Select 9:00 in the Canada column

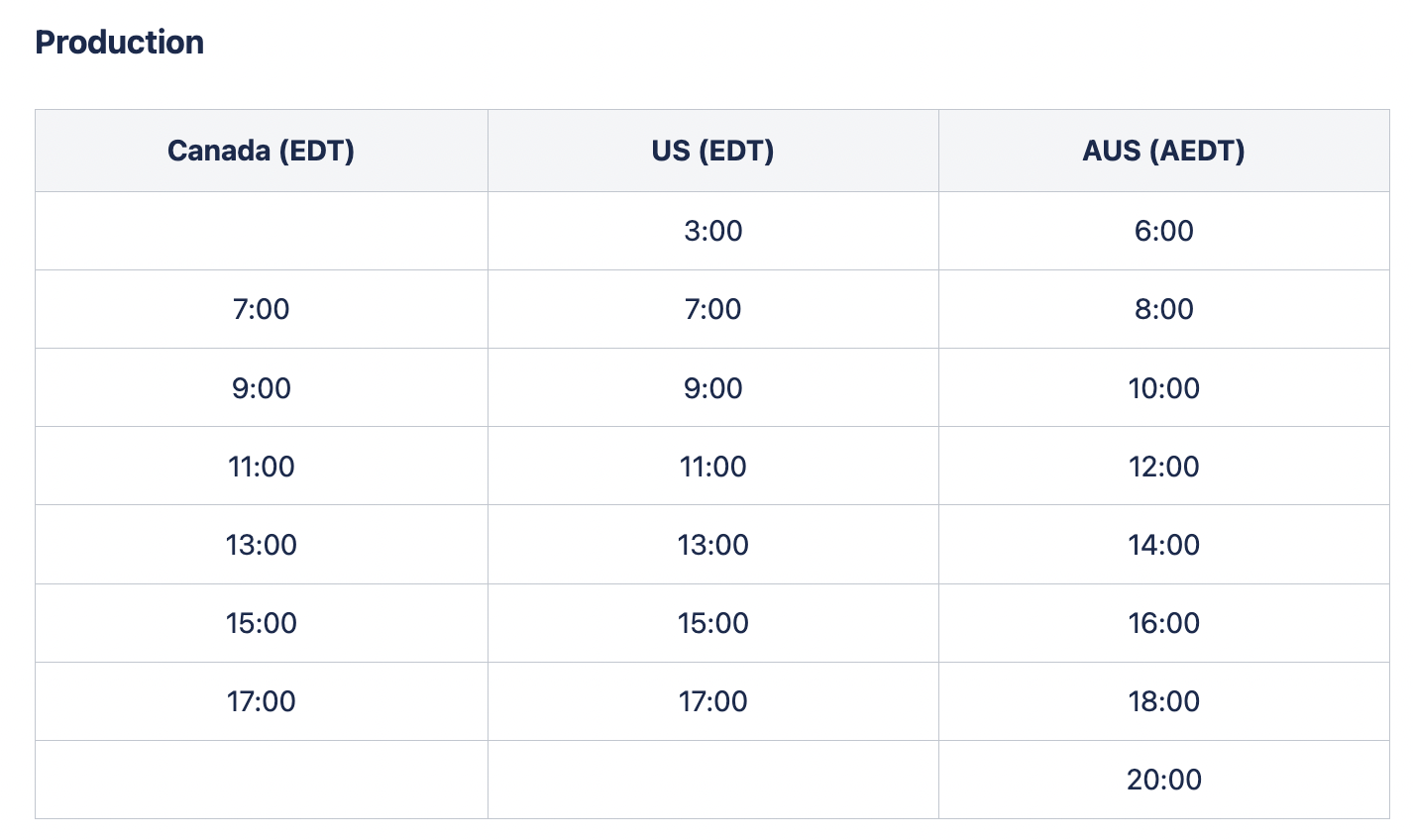(x=261, y=387)
